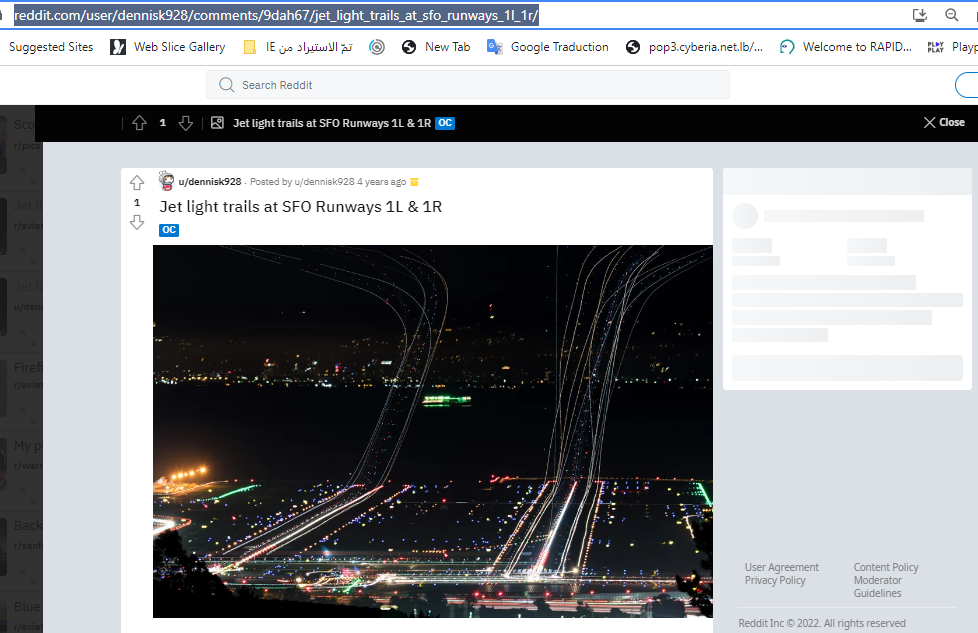The height and width of the screenshot is (633, 978).
Task: Click the u/dennisk928 user avatar
Action: click(x=167, y=181)
